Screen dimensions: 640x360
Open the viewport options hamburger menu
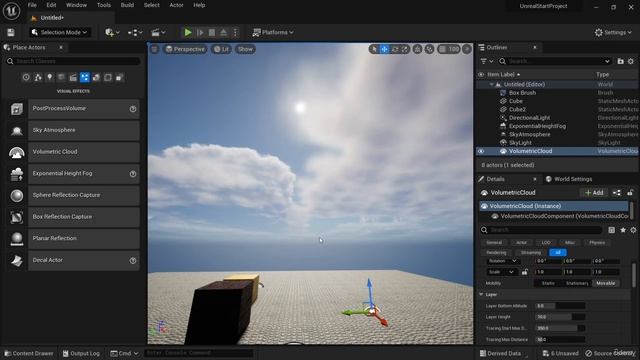pyautogui.click(x=155, y=49)
